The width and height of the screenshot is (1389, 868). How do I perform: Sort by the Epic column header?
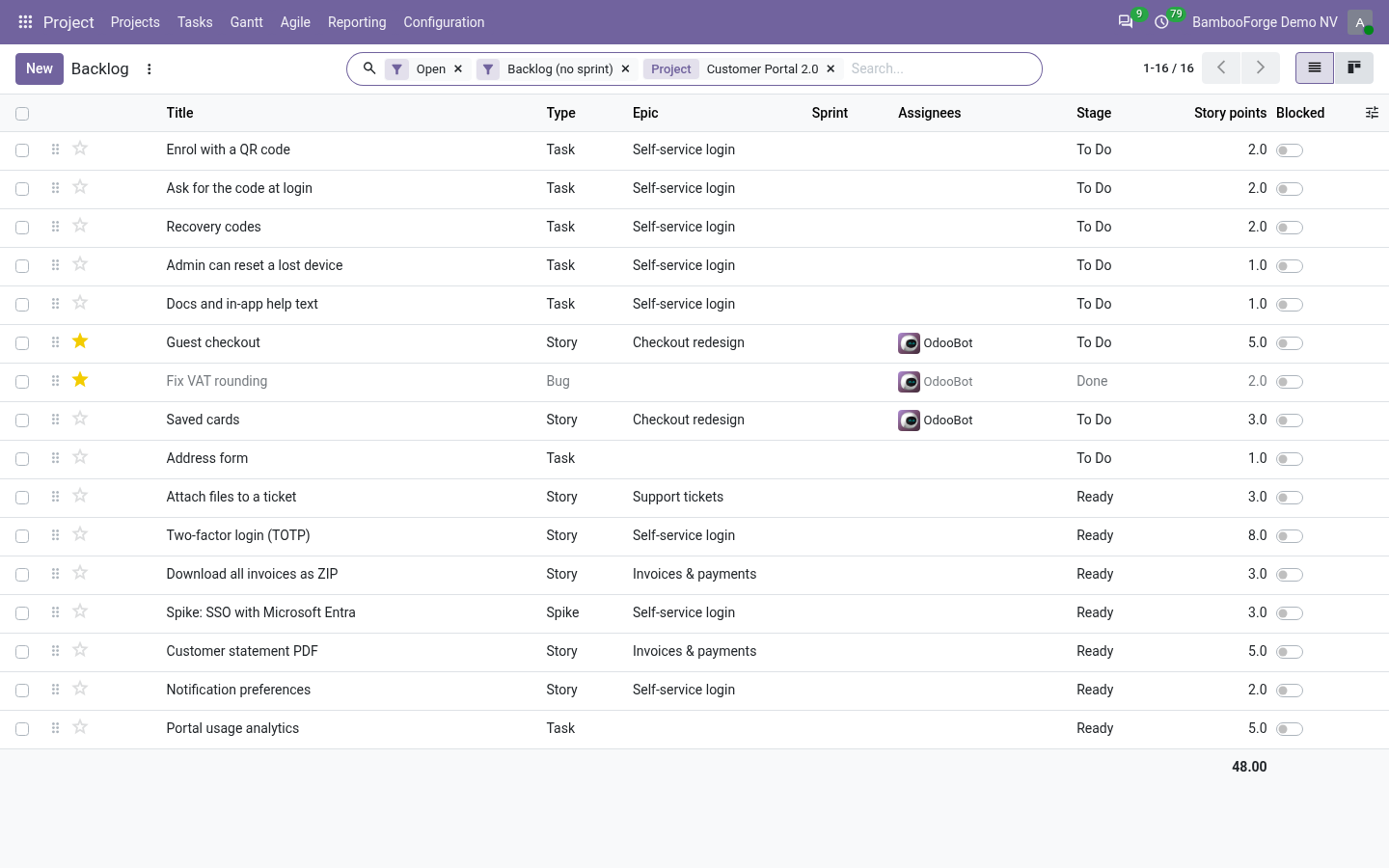pos(645,113)
